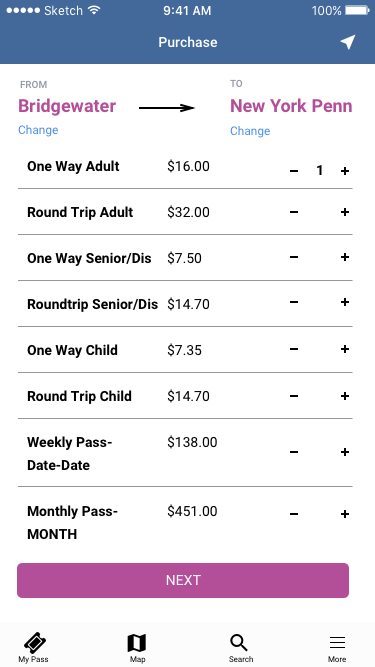Image resolution: width=375 pixels, height=667 pixels.
Task: Select the Weekly Pass row label
Action: click(70, 453)
